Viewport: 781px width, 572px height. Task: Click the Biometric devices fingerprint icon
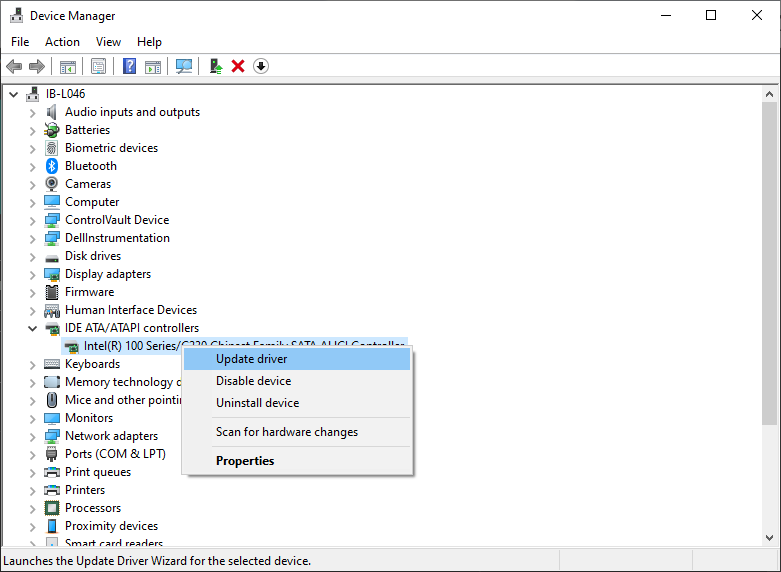tap(52, 148)
